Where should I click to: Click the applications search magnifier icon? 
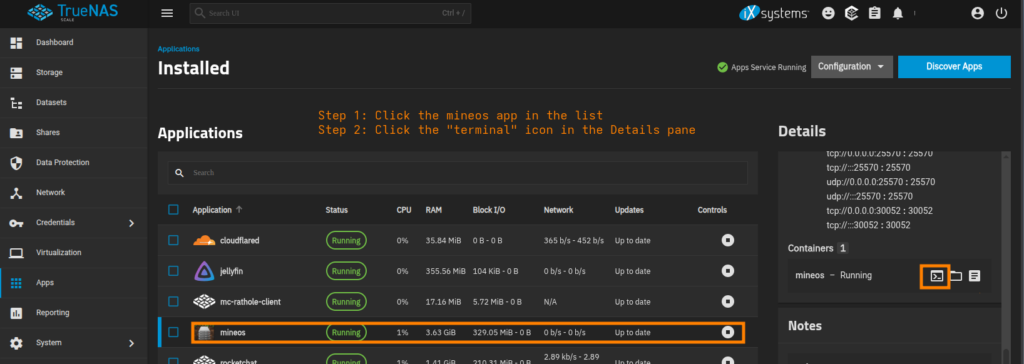(x=180, y=173)
